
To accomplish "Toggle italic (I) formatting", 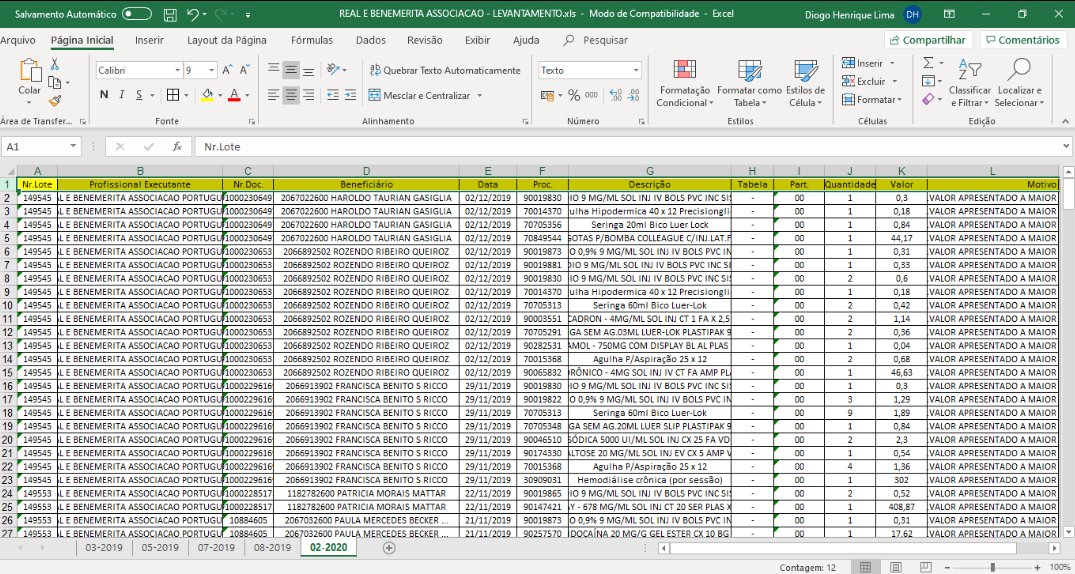I will [123, 95].
